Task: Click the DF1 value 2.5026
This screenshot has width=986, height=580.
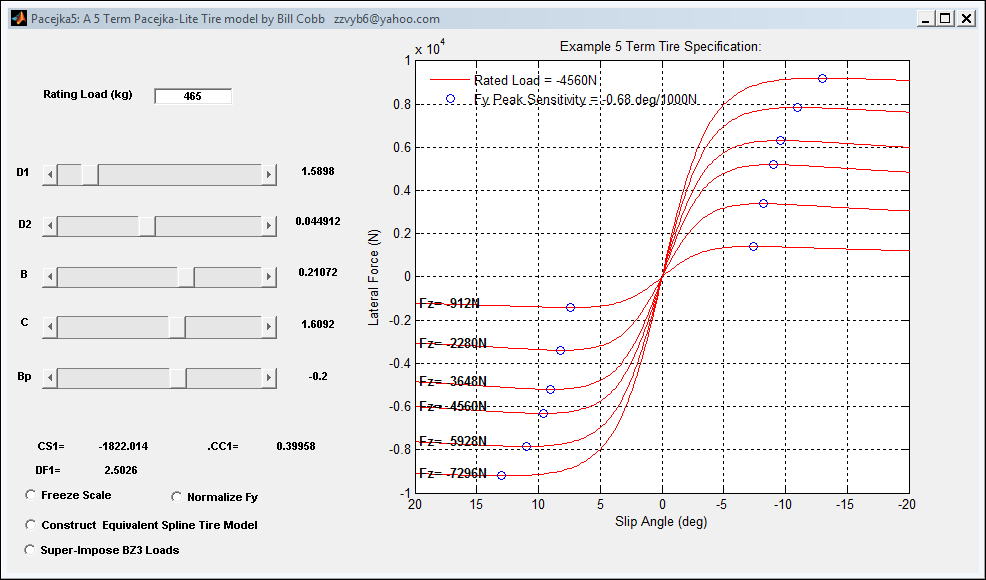Action: (x=121, y=470)
